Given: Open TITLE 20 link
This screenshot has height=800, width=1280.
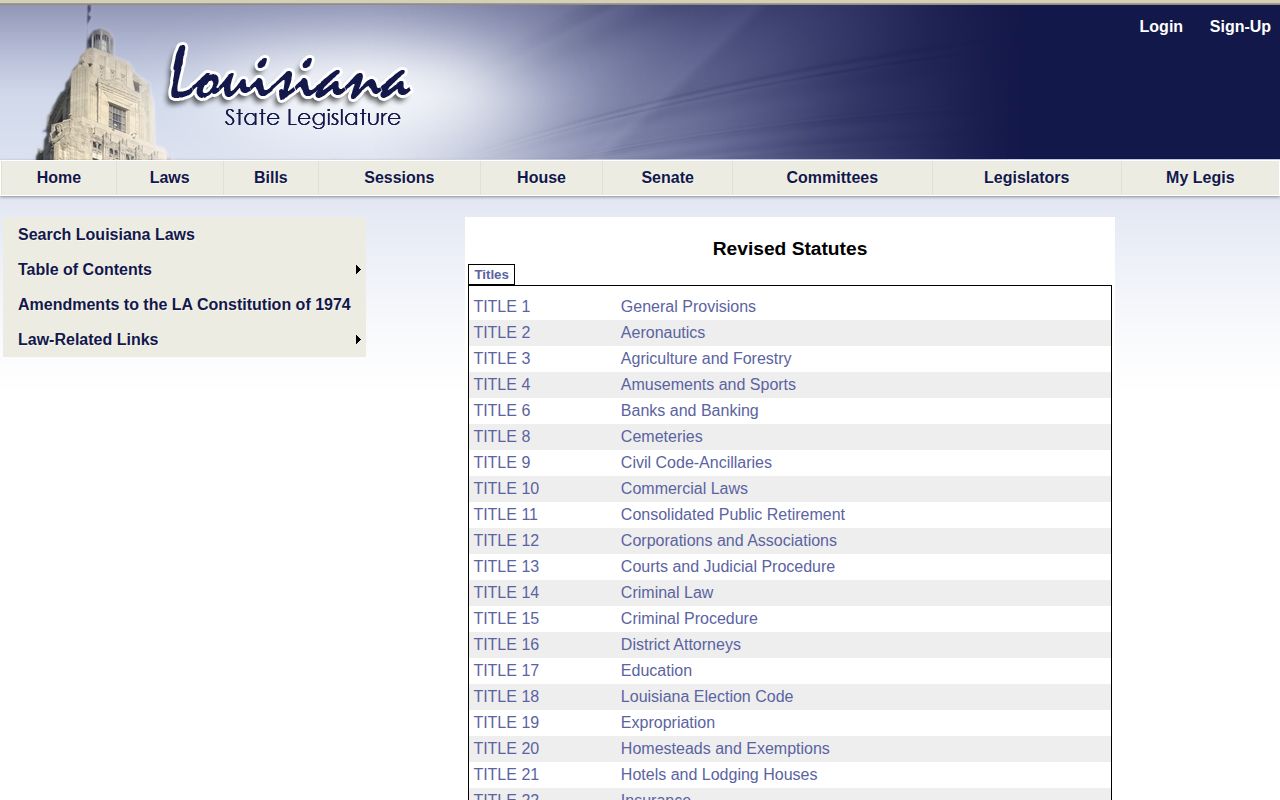Looking at the screenshot, I should (x=506, y=749).
